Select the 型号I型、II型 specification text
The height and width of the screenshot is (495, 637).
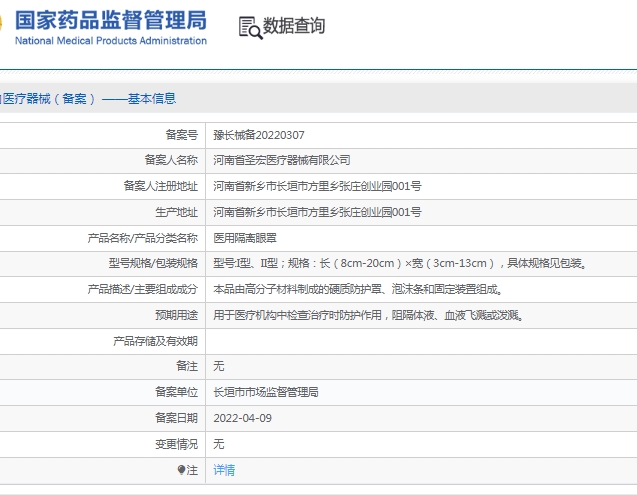401,264
